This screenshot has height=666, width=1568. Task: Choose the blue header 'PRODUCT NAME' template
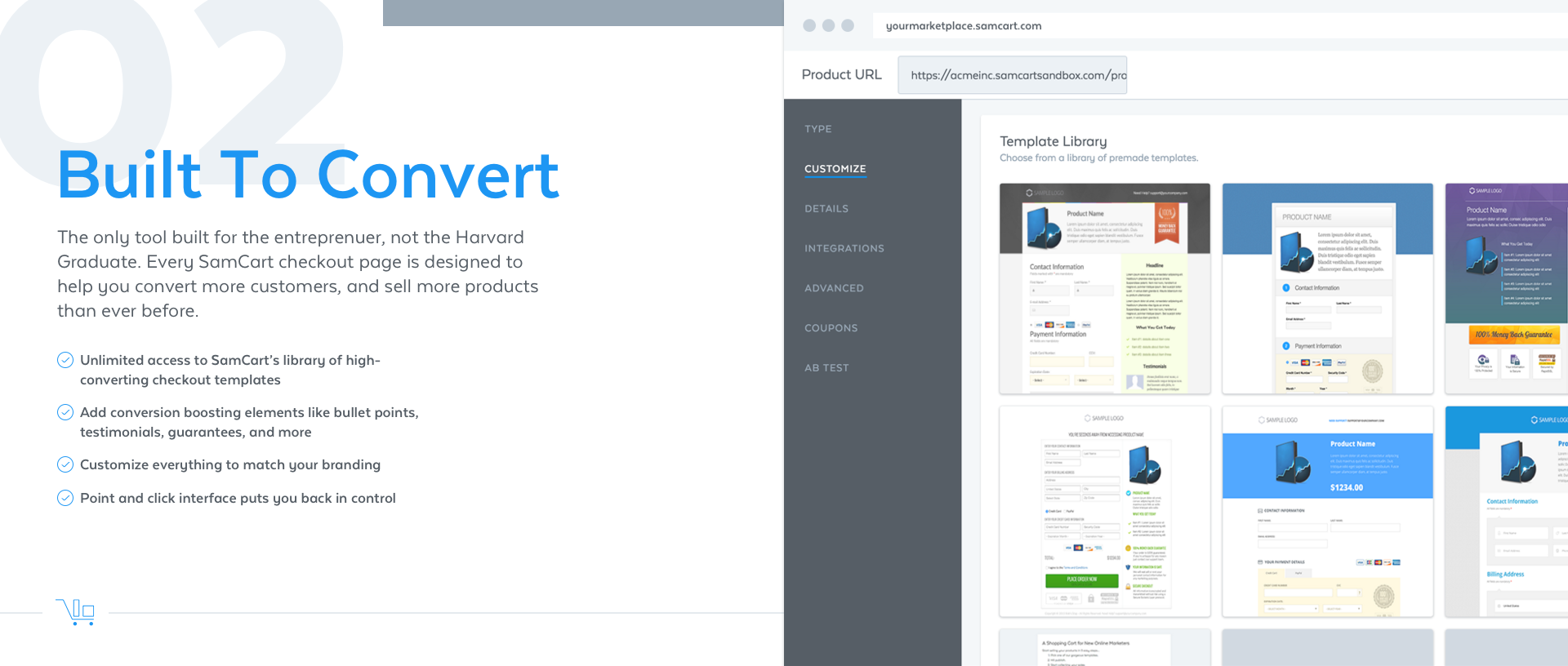[1328, 289]
